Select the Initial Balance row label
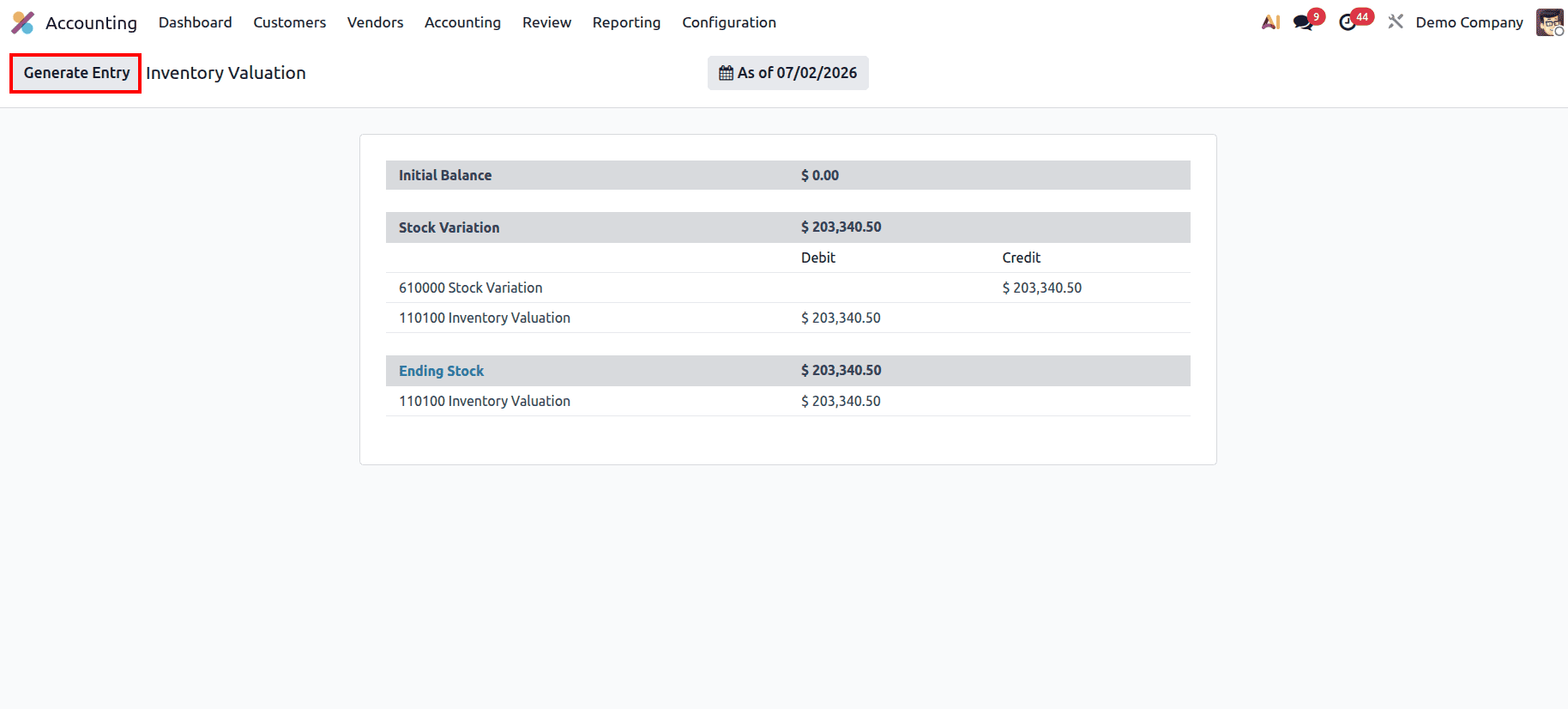 pos(445,175)
